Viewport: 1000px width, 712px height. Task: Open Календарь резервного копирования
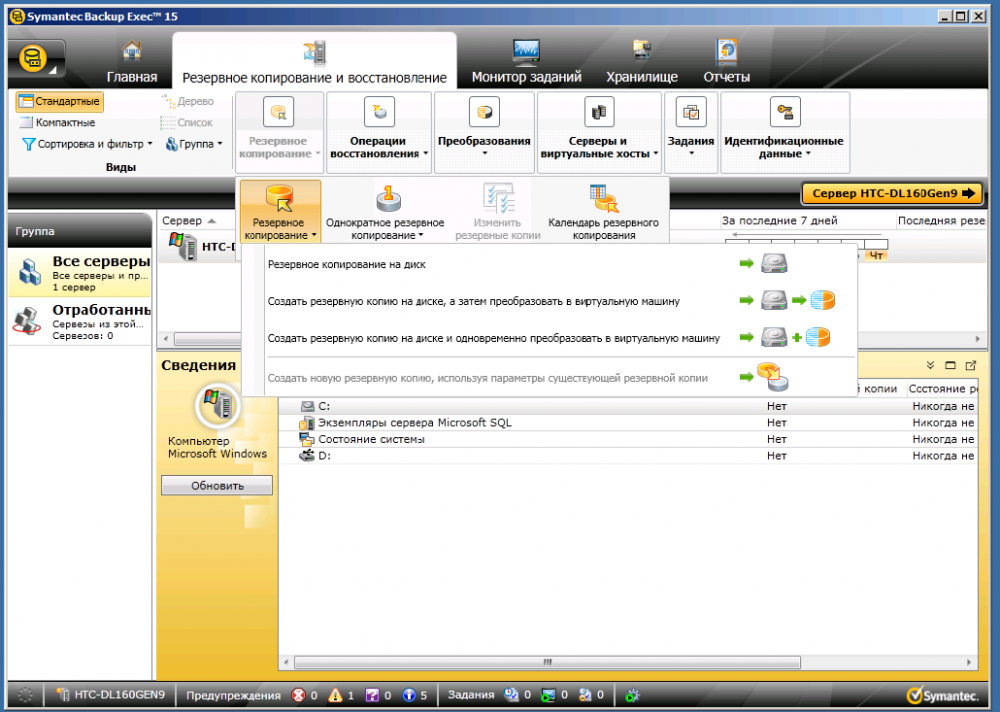603,198
